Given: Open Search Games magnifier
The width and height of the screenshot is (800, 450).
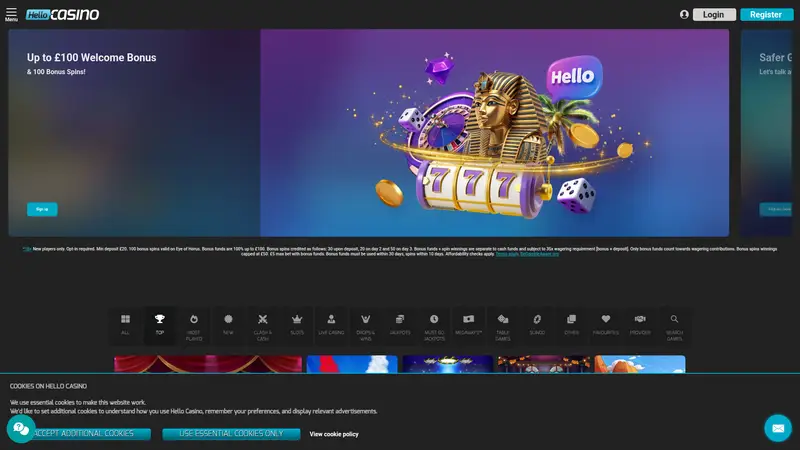Looking at the screenshot, I should coord(674,325).
